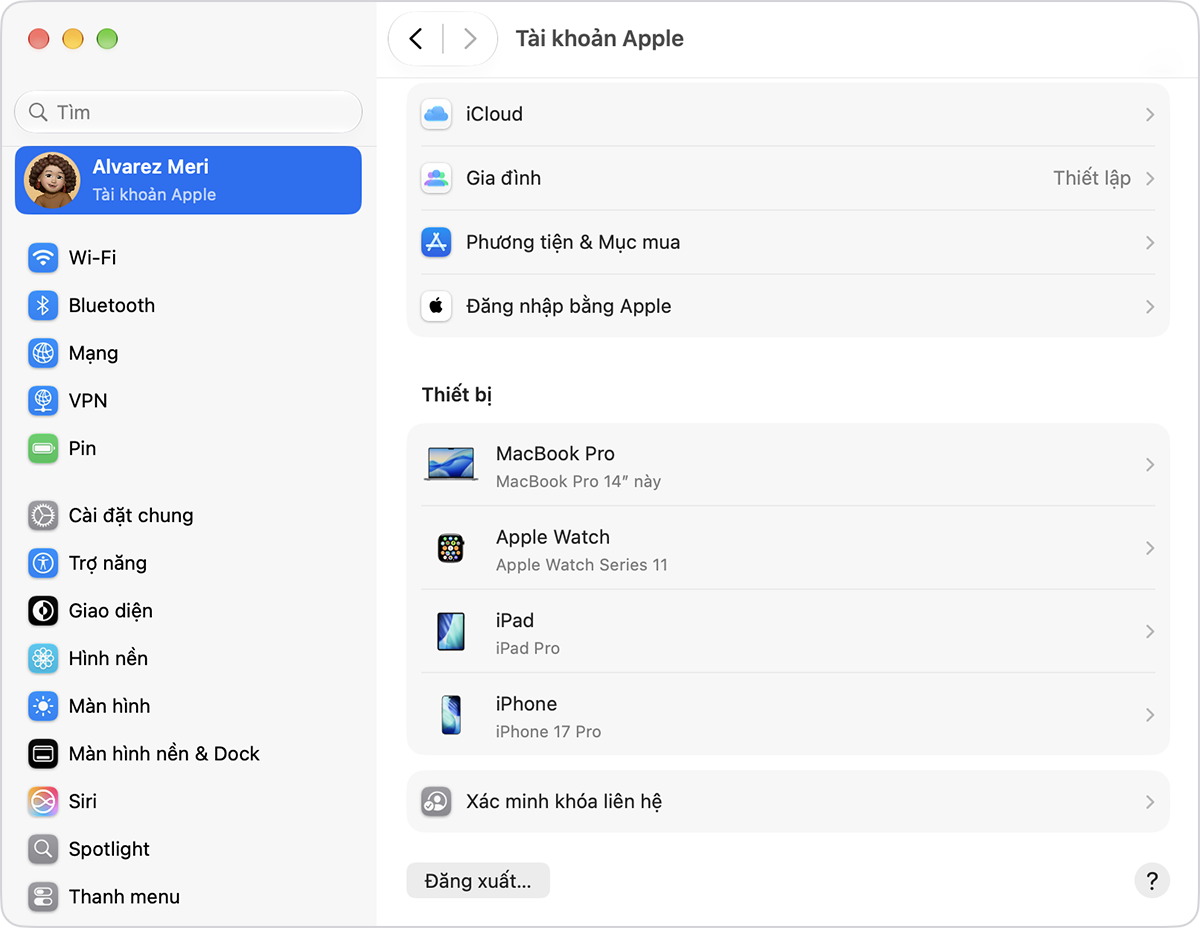Click into the Tìm search field
This screenshot has width=1200, height=928.
click(188, 112)
